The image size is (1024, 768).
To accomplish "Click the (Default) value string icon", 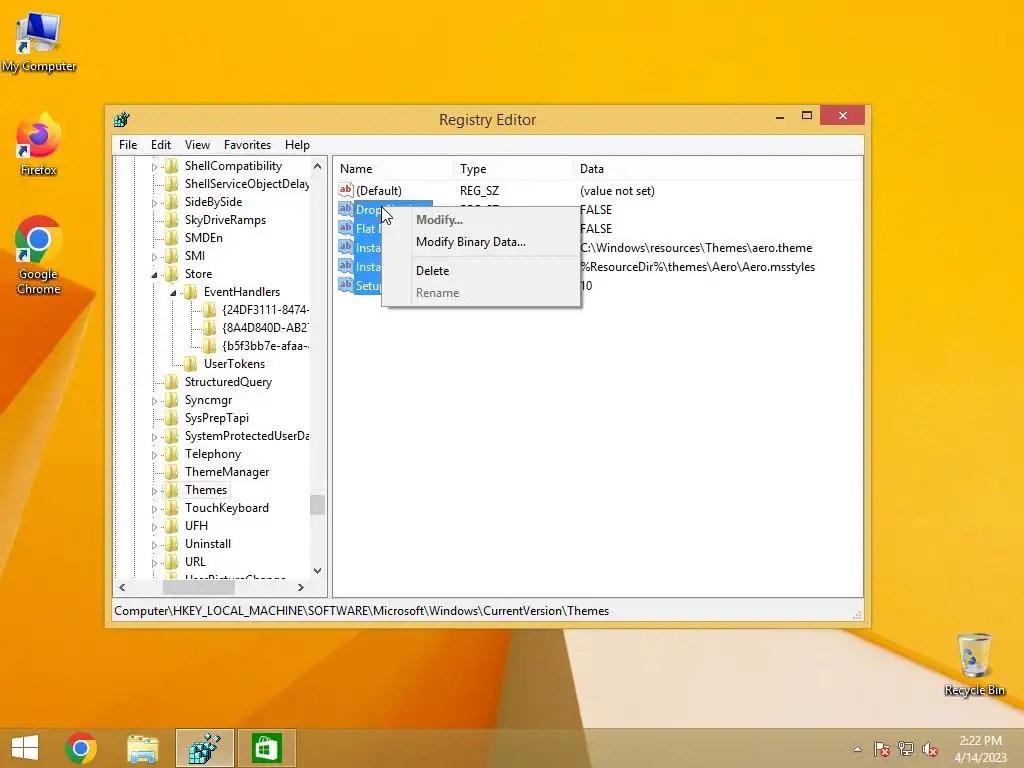I will coord(345,190).
